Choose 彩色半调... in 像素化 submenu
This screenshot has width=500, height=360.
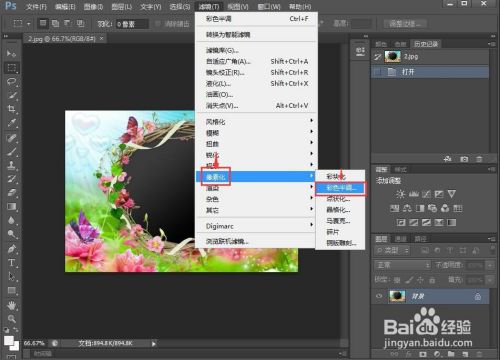pyautogui.click(x=340, y=188)
